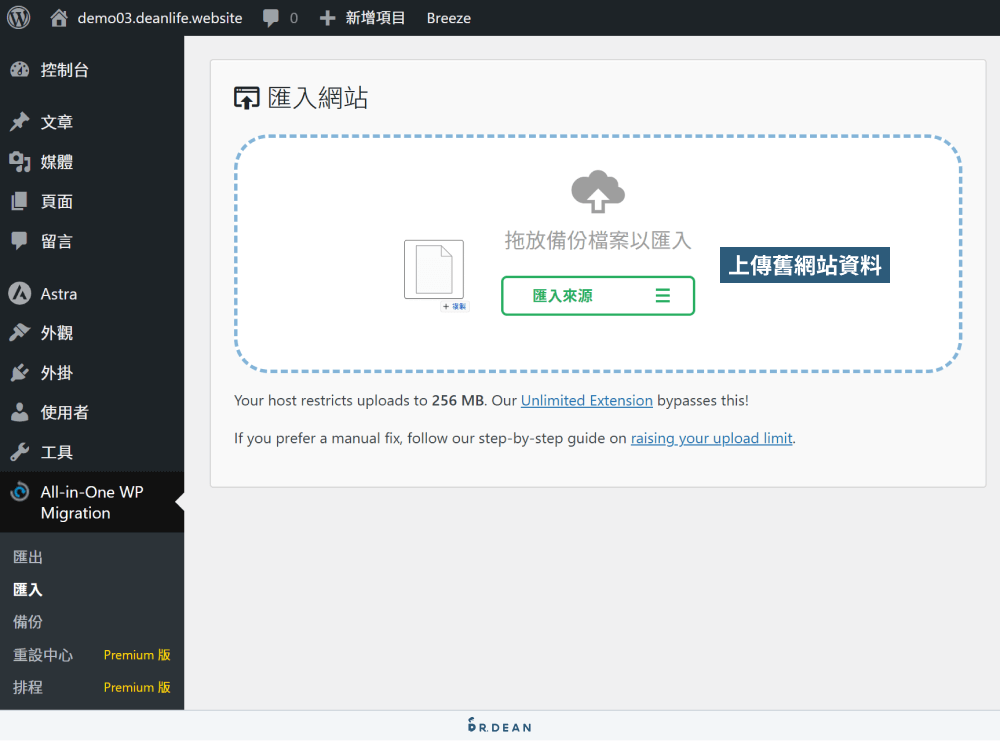Click the Unlimited Extension link
Image resolution: width=1000 pixels, height=741 pixels.
pyautogui.click(x=587, y=400)
